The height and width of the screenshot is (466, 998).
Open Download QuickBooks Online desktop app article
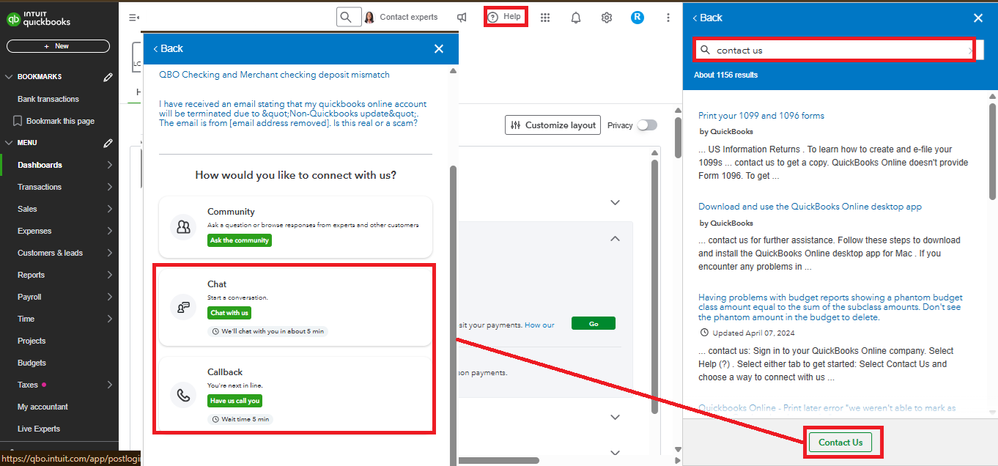tap(810, 207)
